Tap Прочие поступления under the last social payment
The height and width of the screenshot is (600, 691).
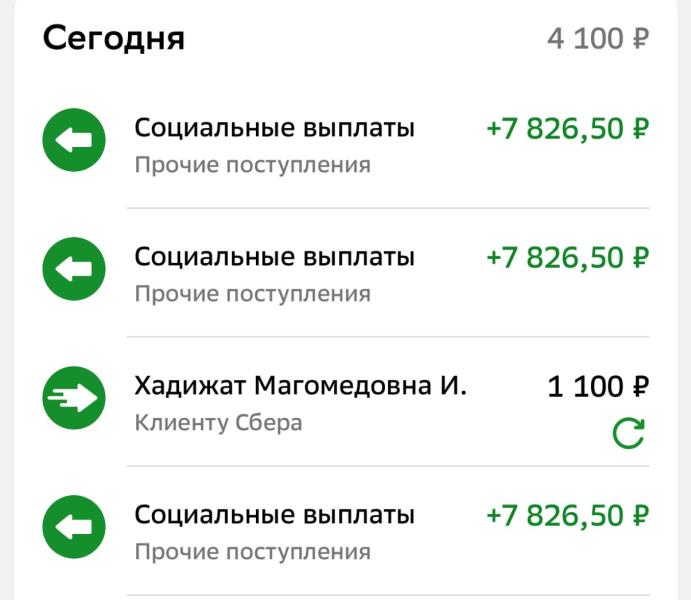pos(253,552)
